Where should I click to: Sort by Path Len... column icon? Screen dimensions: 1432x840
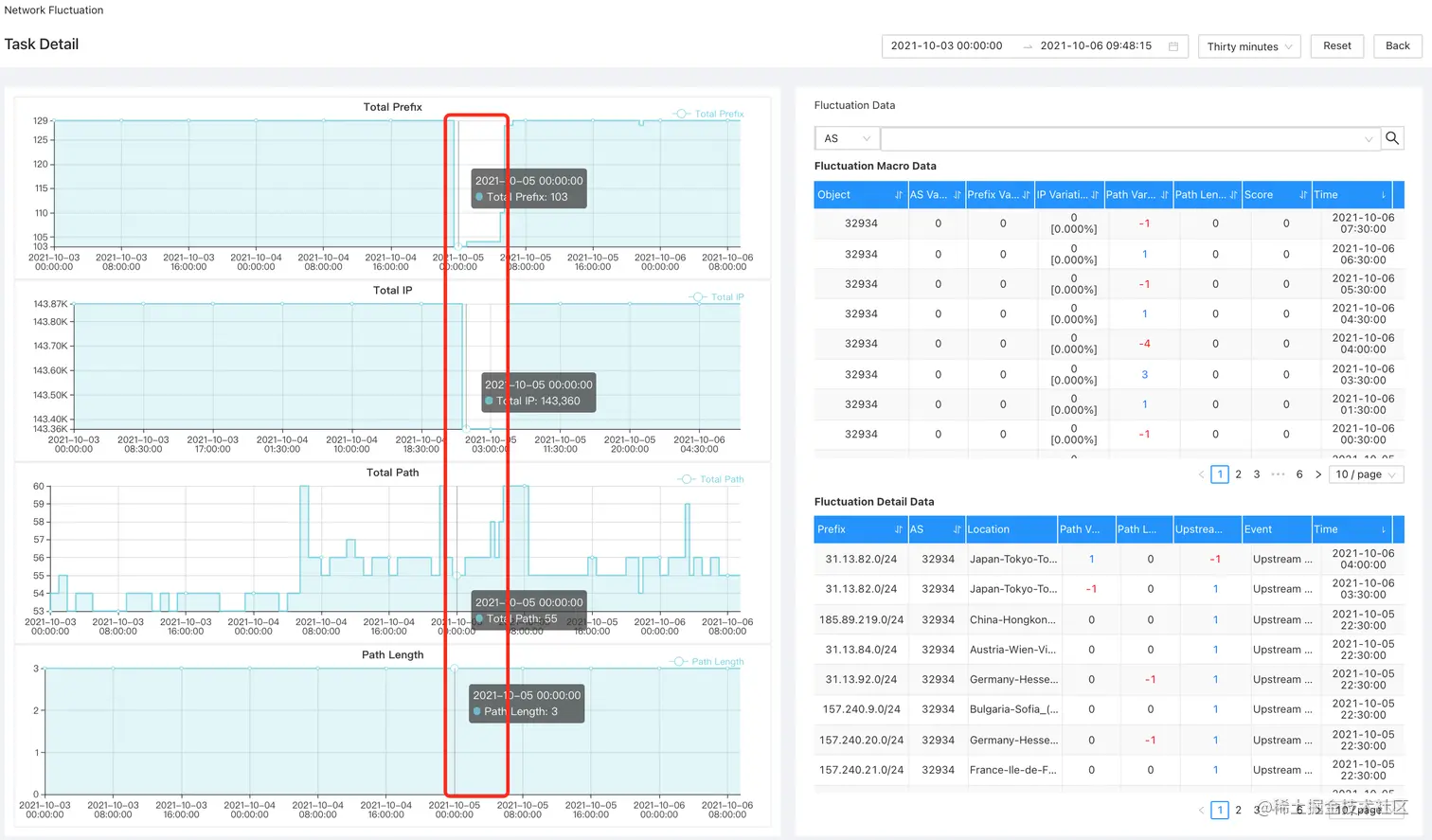tap(1233, 195)
